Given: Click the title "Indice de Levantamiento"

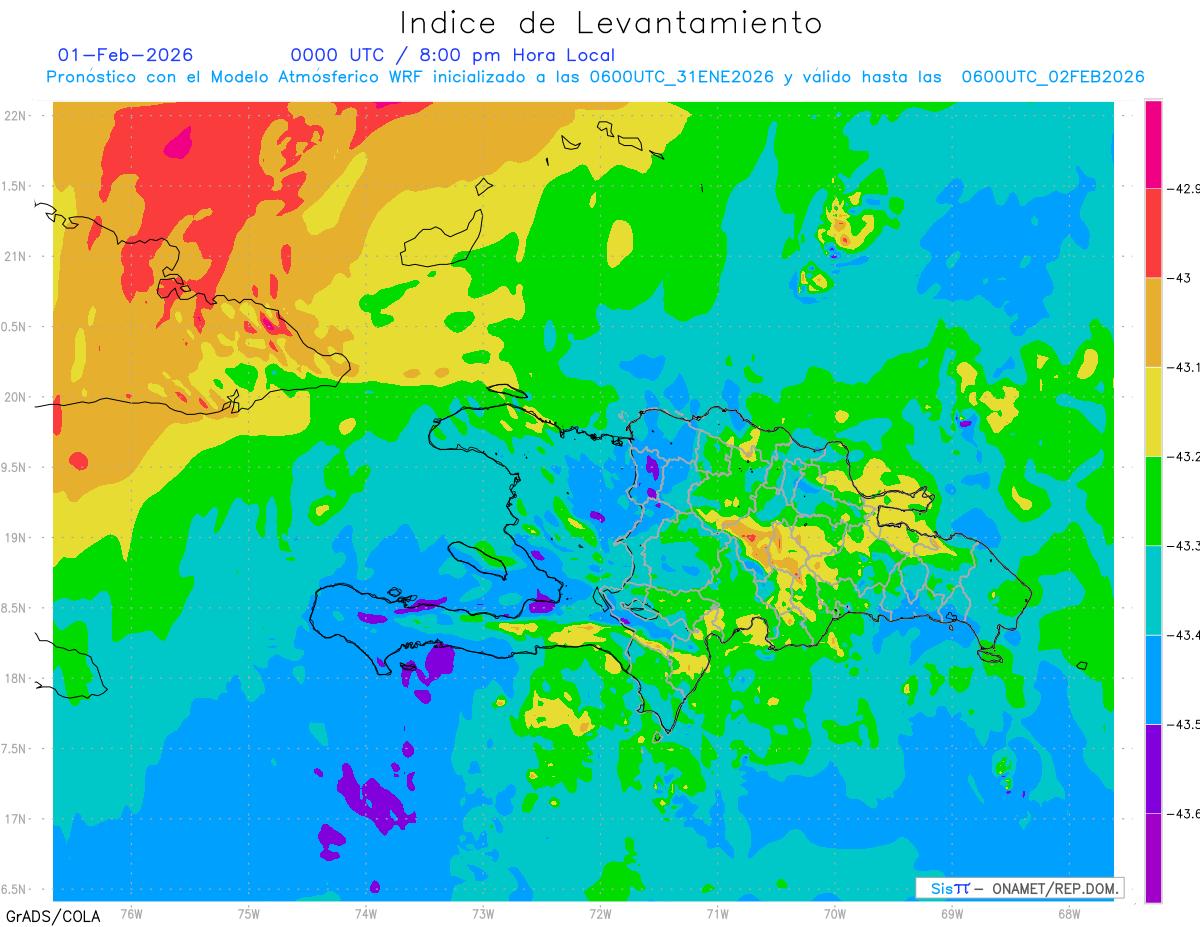Looking at the screenshot, I should click(x=611, y=23).
